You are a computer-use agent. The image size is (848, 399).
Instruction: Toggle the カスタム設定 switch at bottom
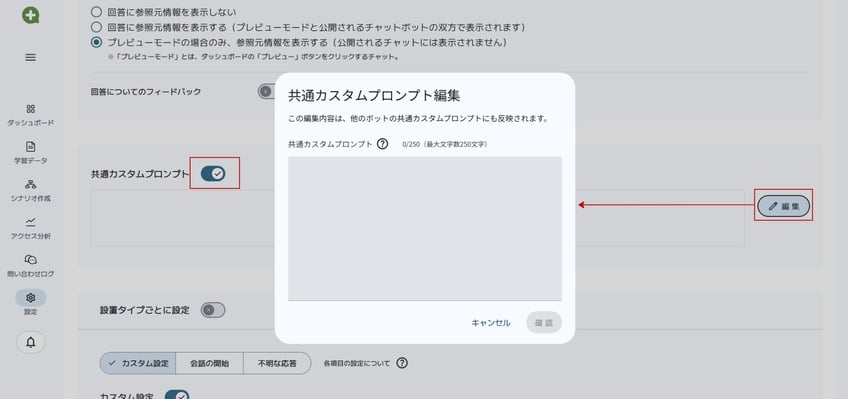pos(177,396)
